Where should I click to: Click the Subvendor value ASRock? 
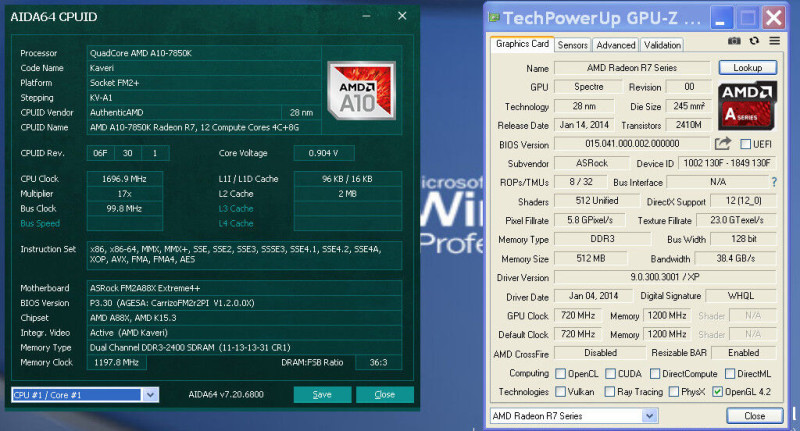click(x=592, y=163)
